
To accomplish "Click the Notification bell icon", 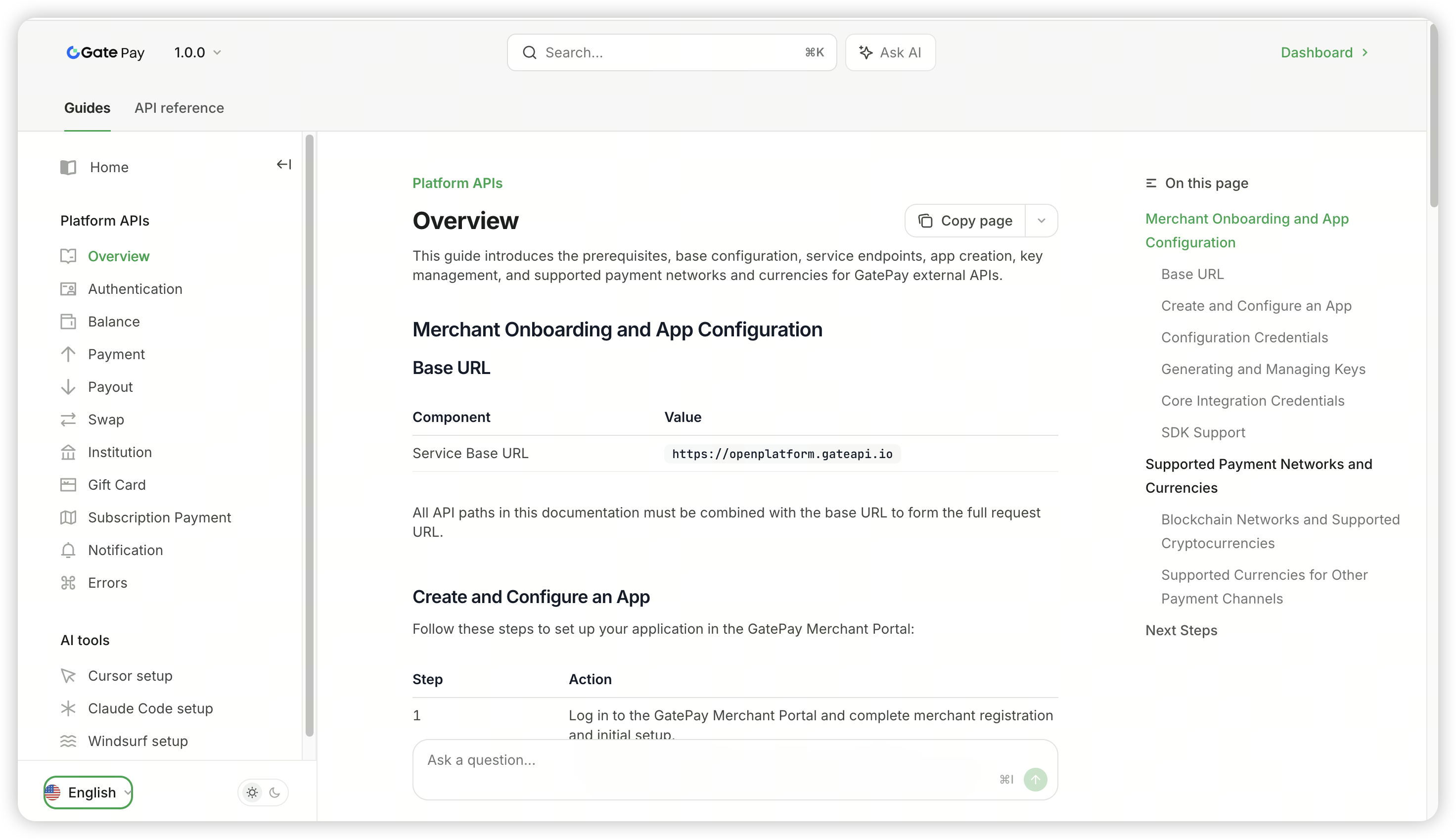I will tap(69, 550).
